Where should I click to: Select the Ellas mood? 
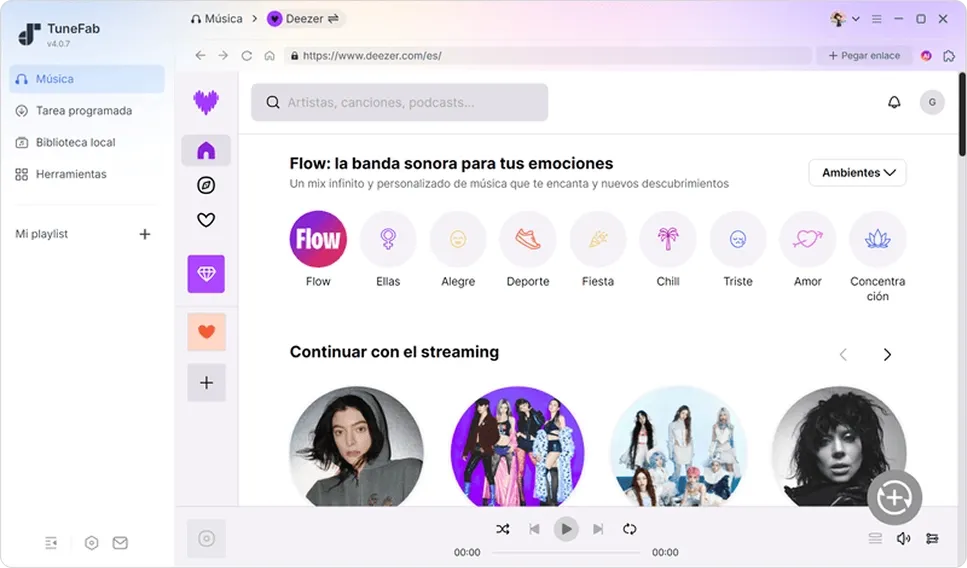tap(388, 239)
